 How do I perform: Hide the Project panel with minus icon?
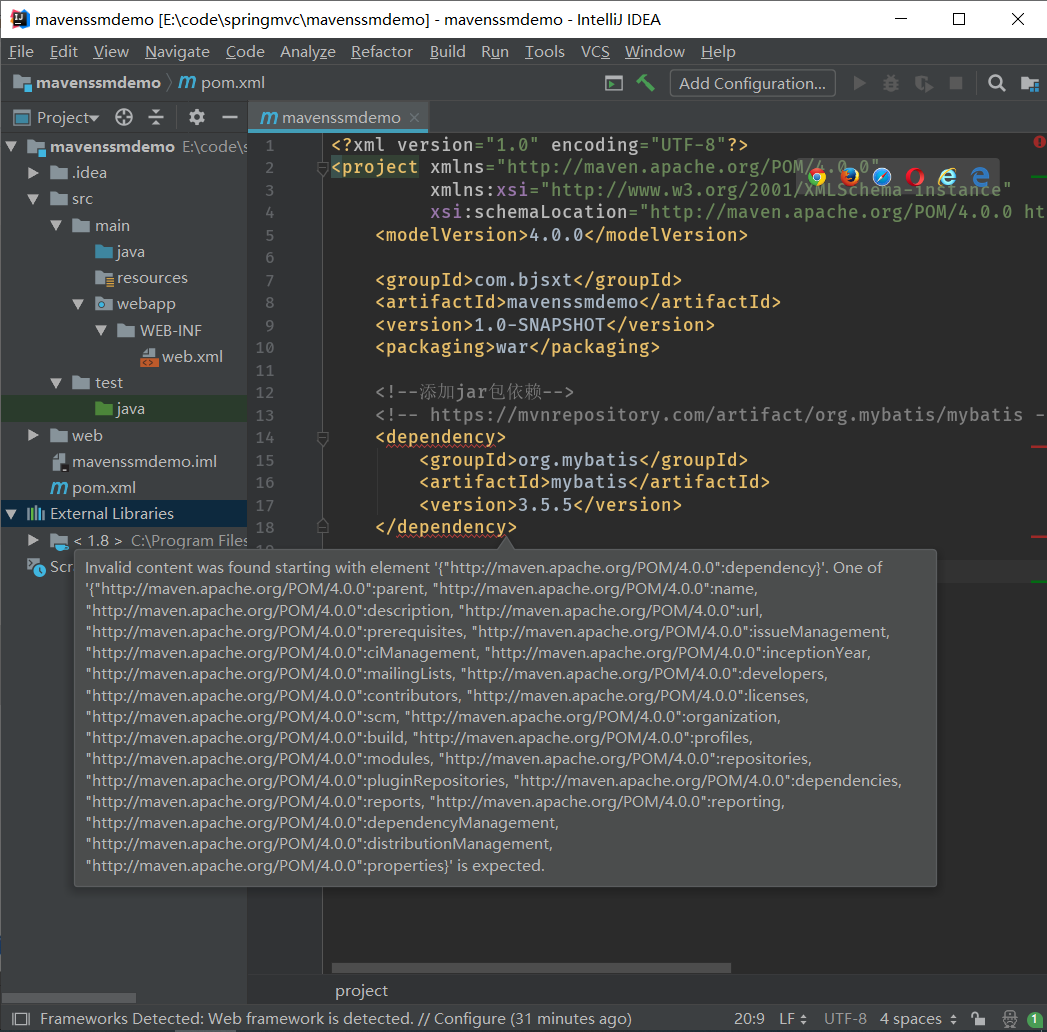tap(230, 117)
